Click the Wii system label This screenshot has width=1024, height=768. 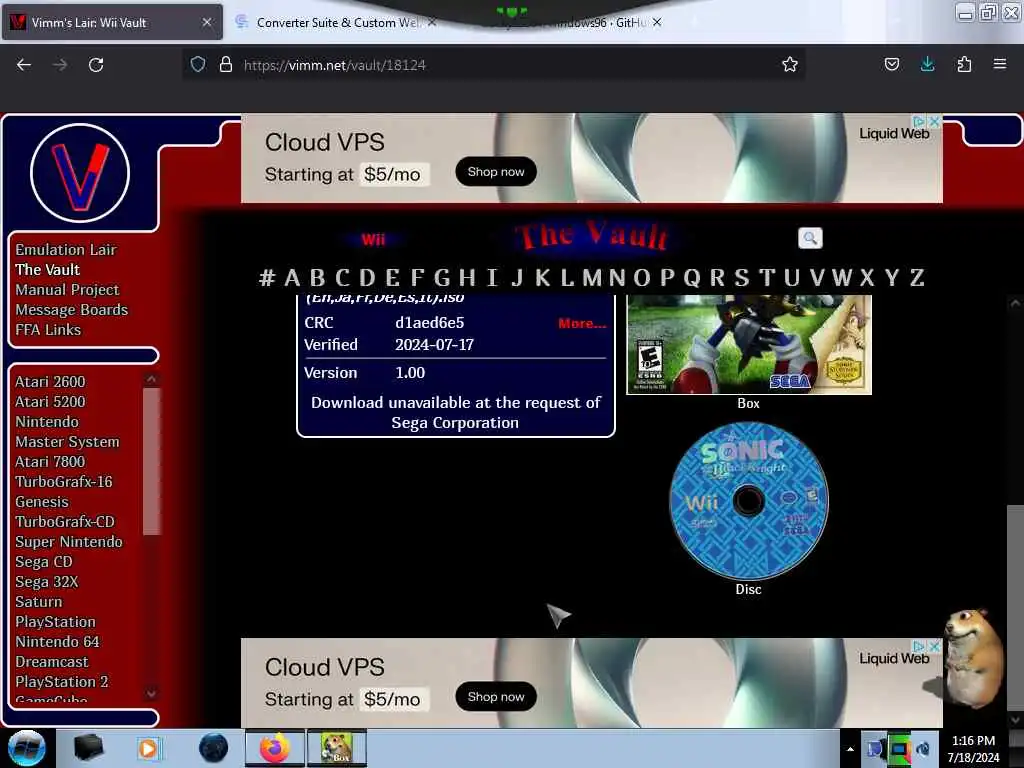pyautogui.click(x=373, y=239)
